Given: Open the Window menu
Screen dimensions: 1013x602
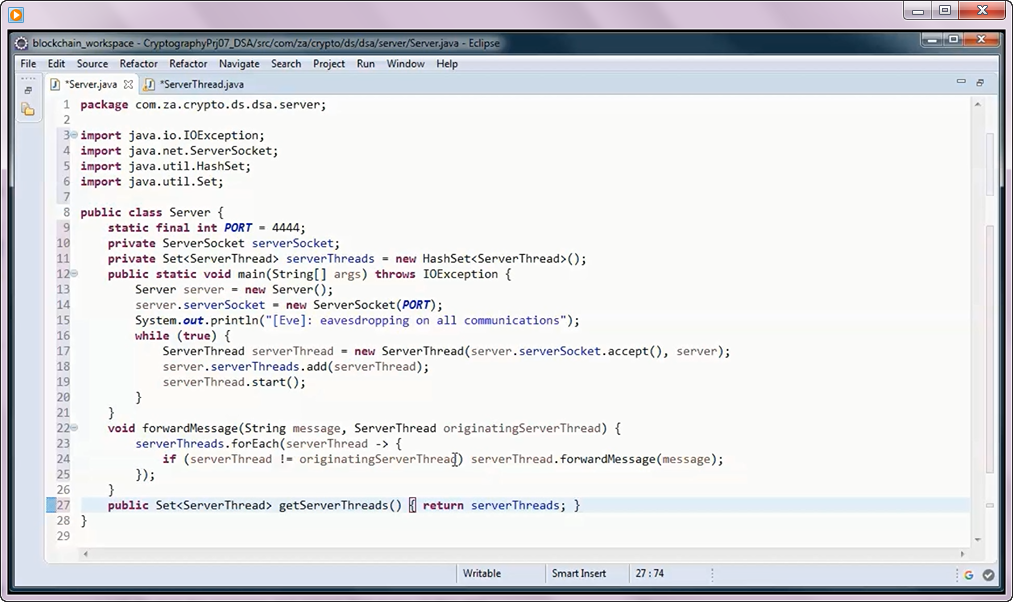Looking at the screenshot, I should (x=406, y=64).
